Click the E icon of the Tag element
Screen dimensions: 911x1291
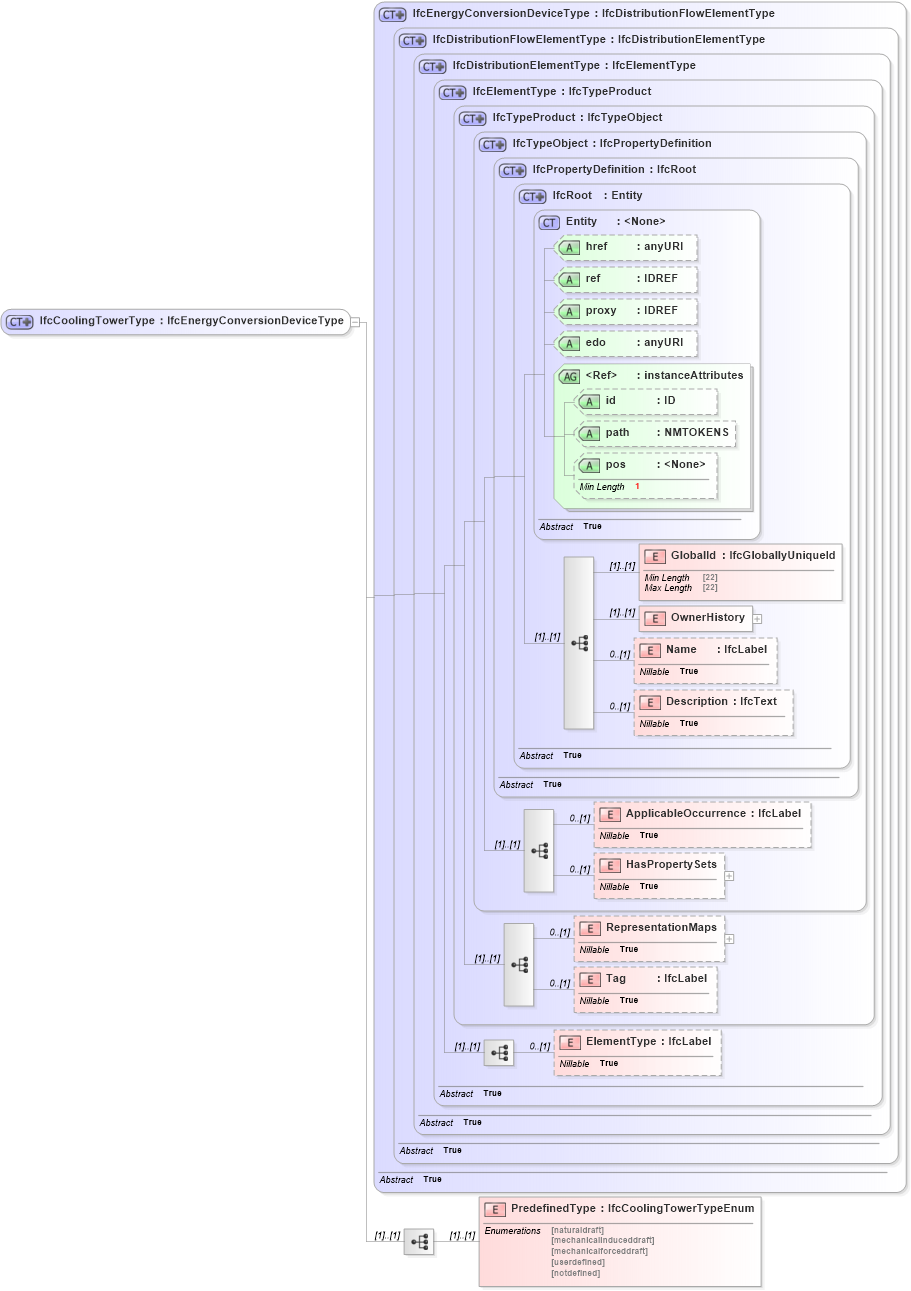(x=590, y=979)
